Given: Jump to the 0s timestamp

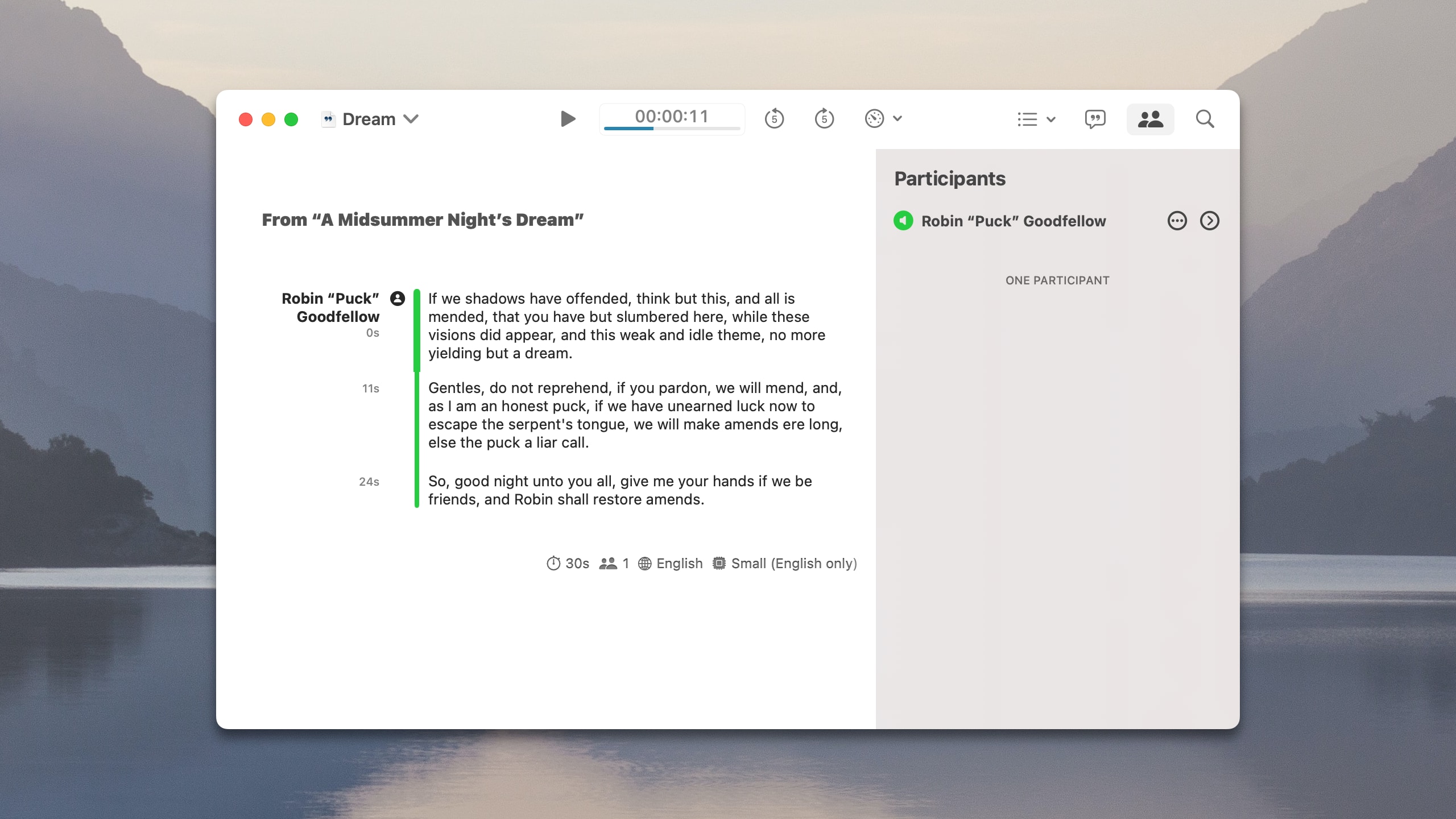Looking at the screenshot, I should click(373, 333).
